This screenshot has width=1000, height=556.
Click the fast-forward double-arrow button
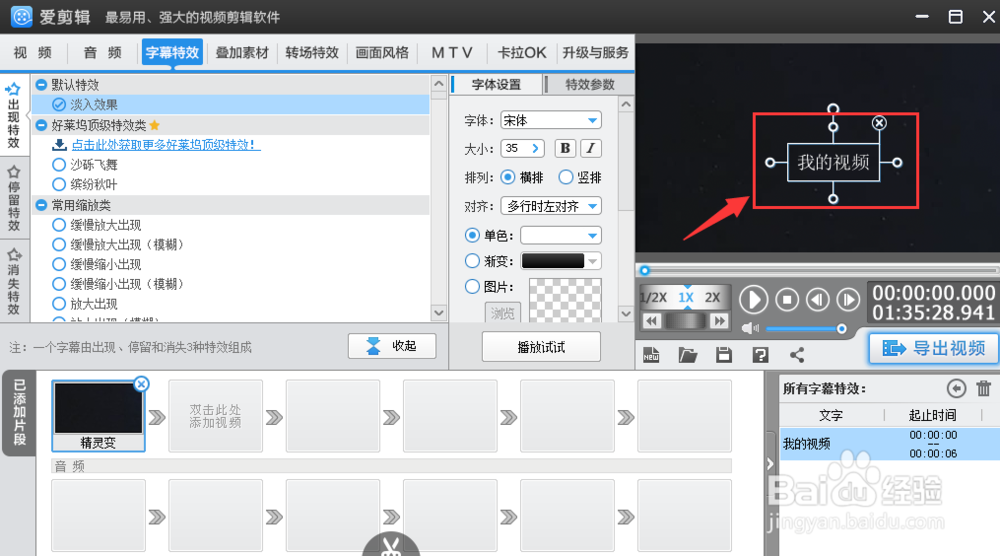719,321
